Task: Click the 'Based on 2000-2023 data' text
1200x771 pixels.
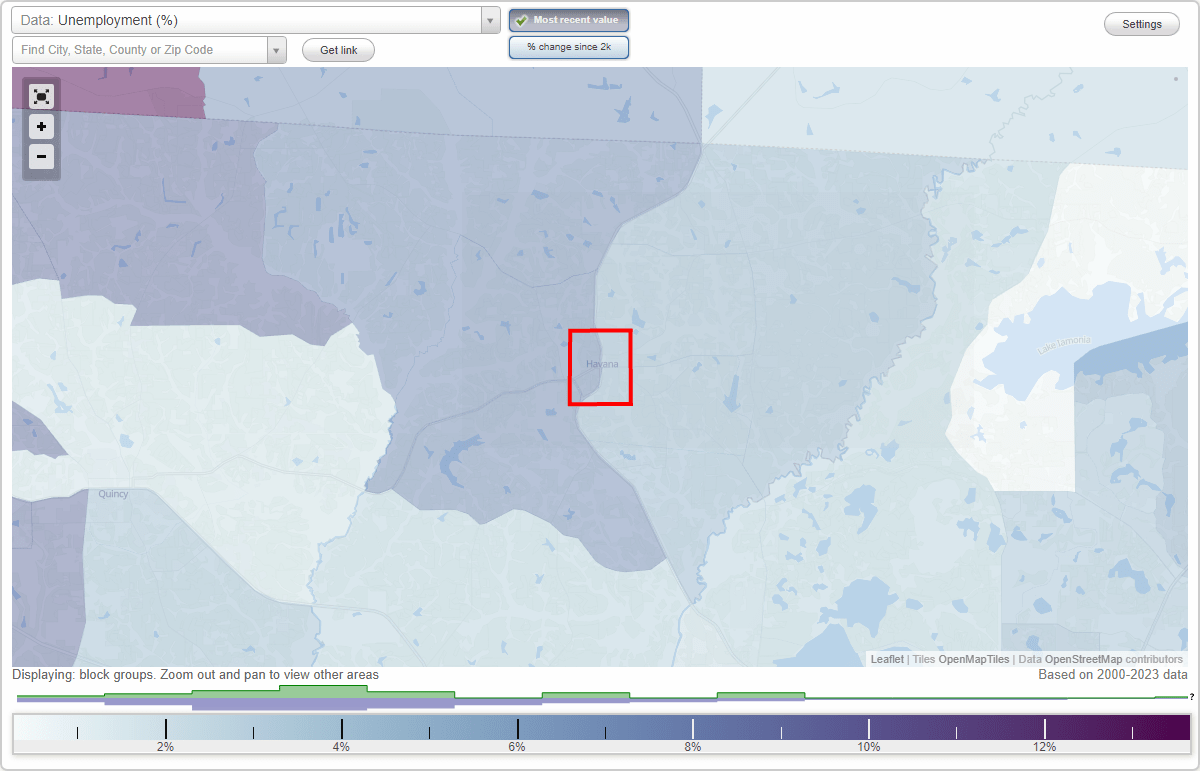Action: pyautogui.click(x=1113, y=675)
